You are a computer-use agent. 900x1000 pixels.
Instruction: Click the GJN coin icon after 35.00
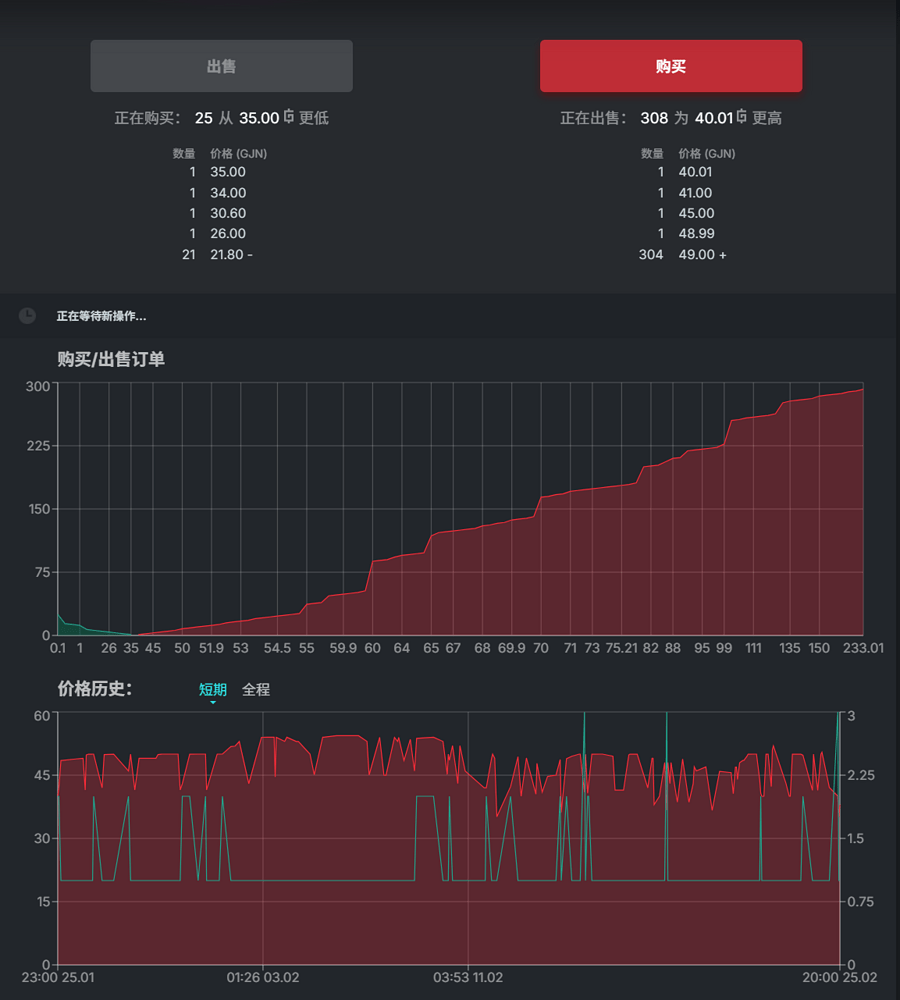click(289, 117)
